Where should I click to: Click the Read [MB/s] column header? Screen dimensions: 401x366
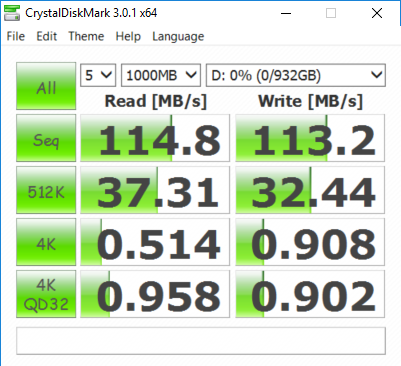click(x=156, y=101)
